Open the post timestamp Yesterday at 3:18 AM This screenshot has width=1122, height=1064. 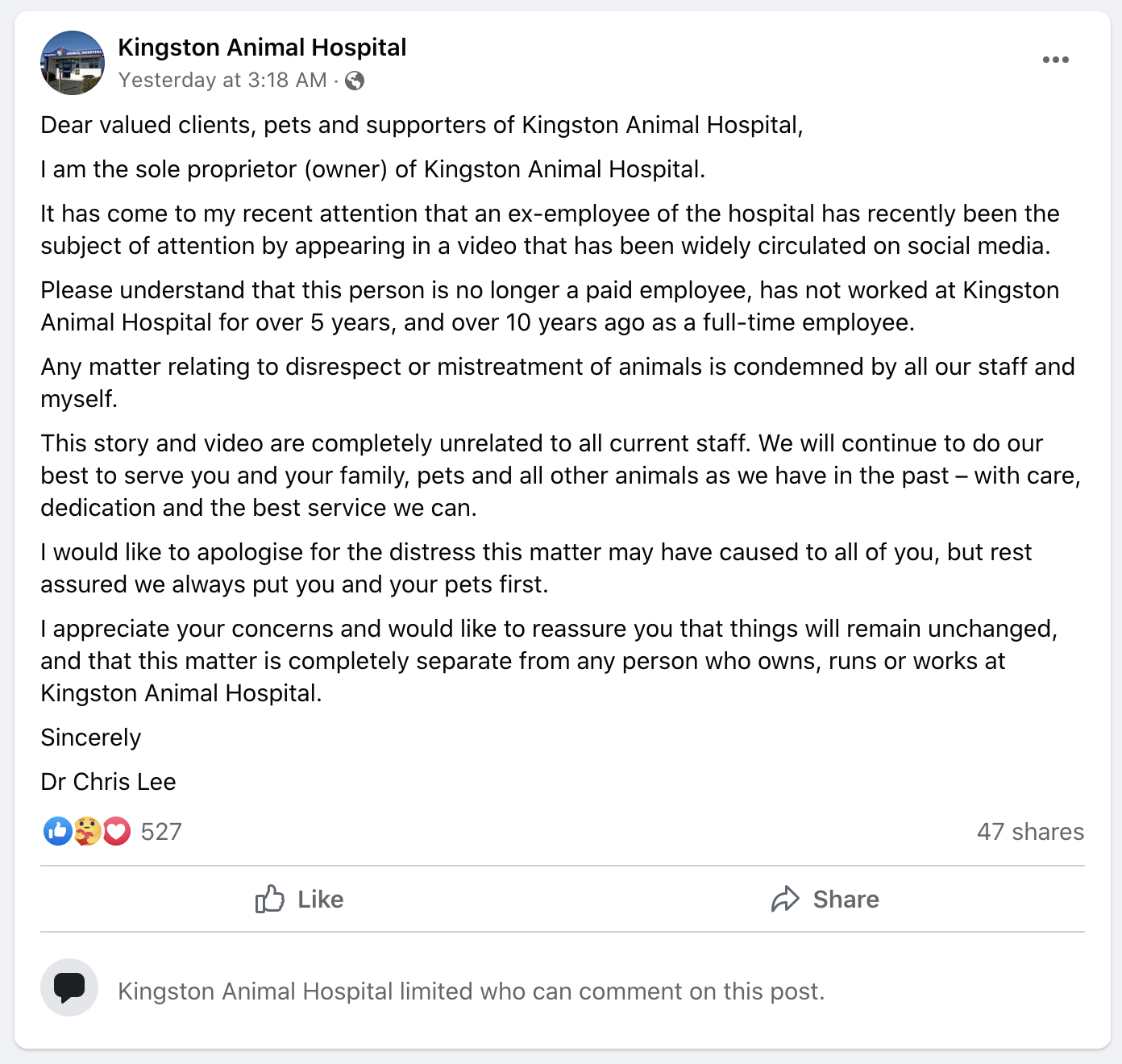[x=219, y=81]
